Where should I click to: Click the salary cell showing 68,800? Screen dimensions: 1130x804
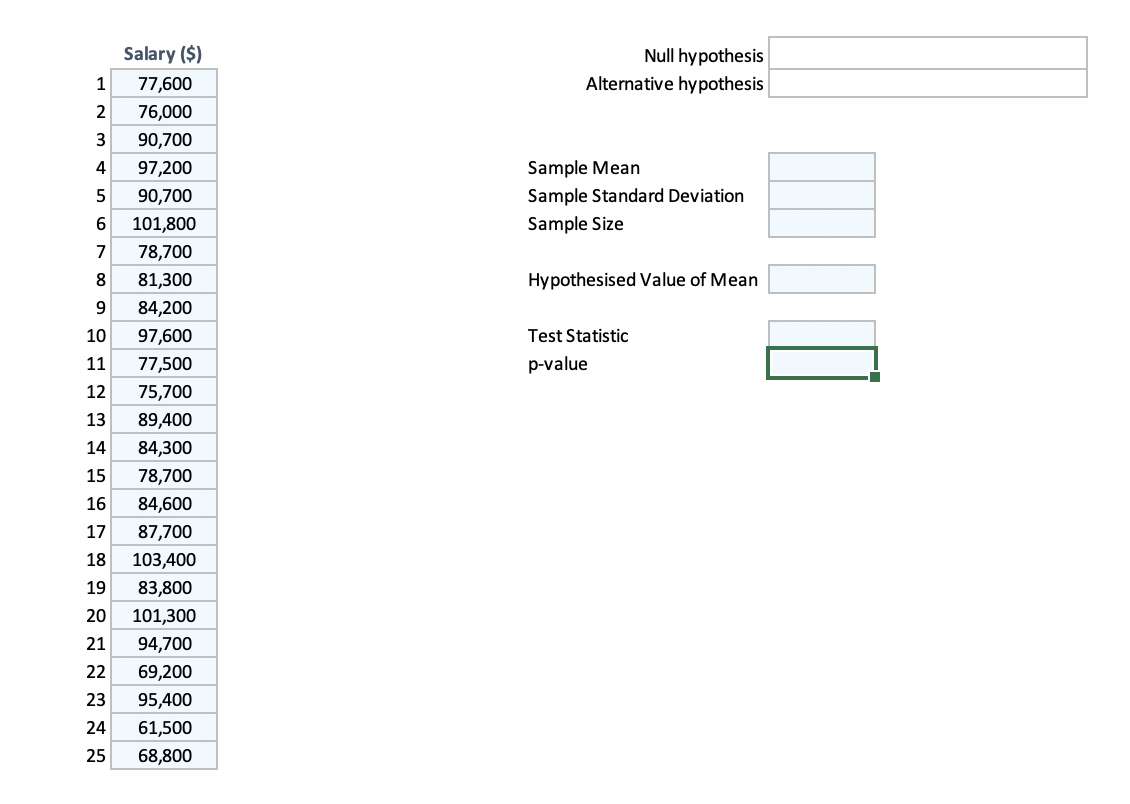163,755
